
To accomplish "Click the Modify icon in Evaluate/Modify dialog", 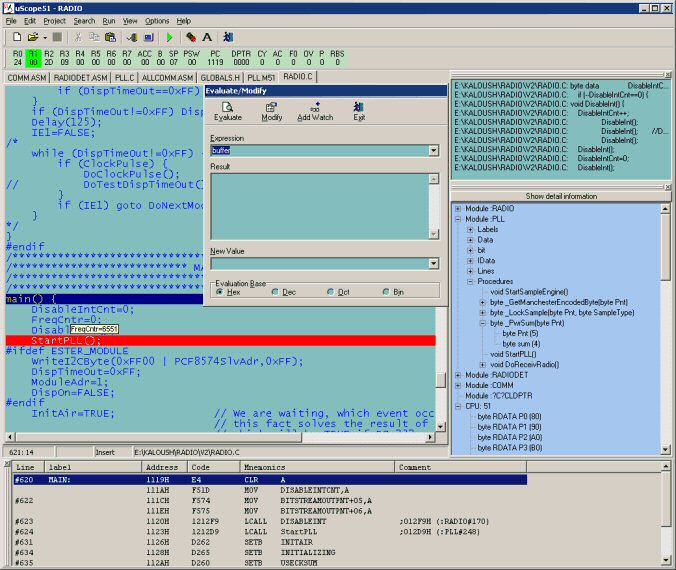I will tap(272, 106).
